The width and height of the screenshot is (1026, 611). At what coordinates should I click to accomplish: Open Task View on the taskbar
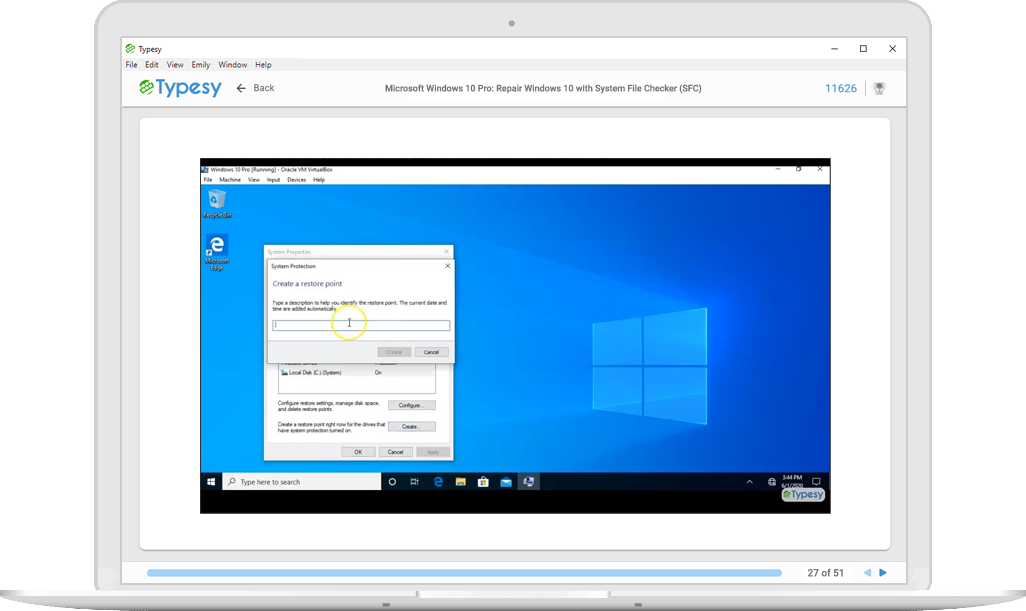tap(414, 481)
